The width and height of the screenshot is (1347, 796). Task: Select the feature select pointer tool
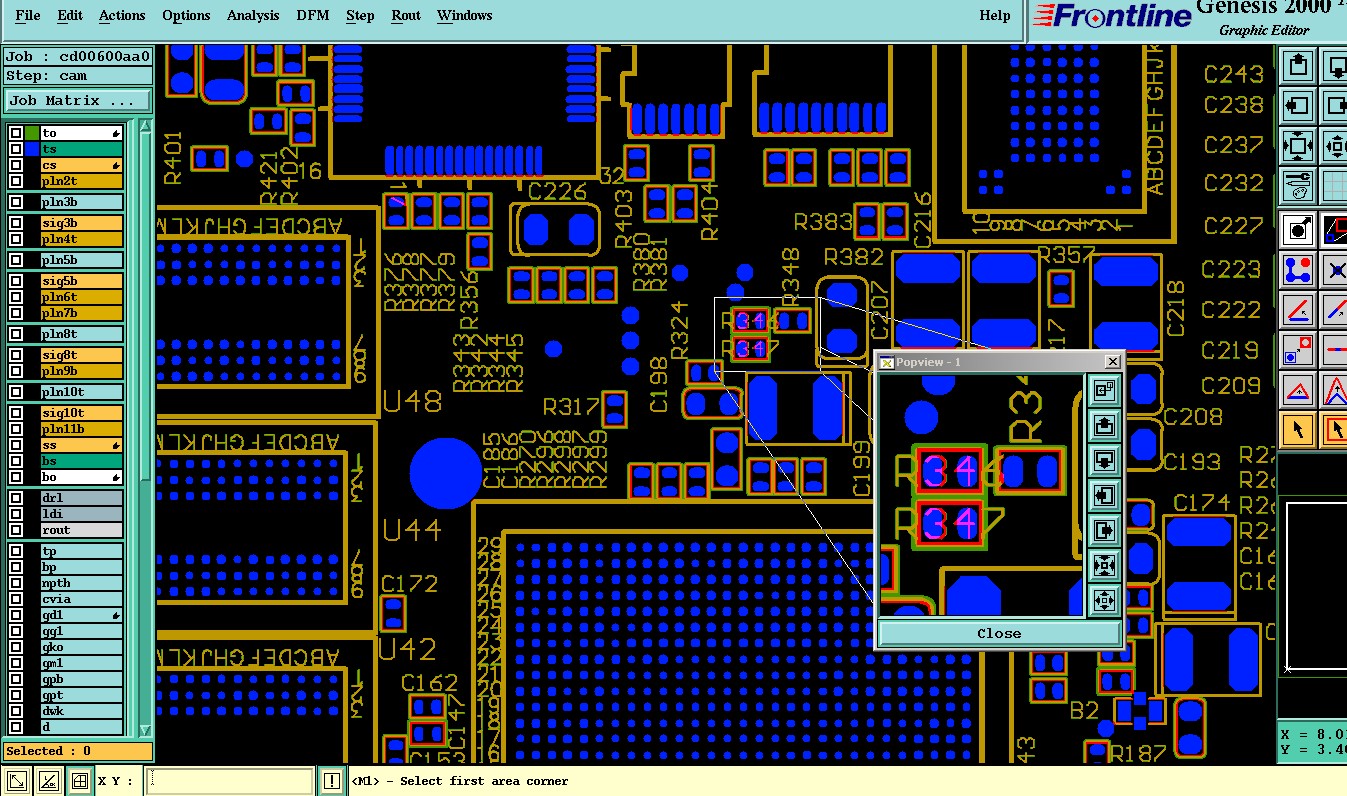[1298, 430]
